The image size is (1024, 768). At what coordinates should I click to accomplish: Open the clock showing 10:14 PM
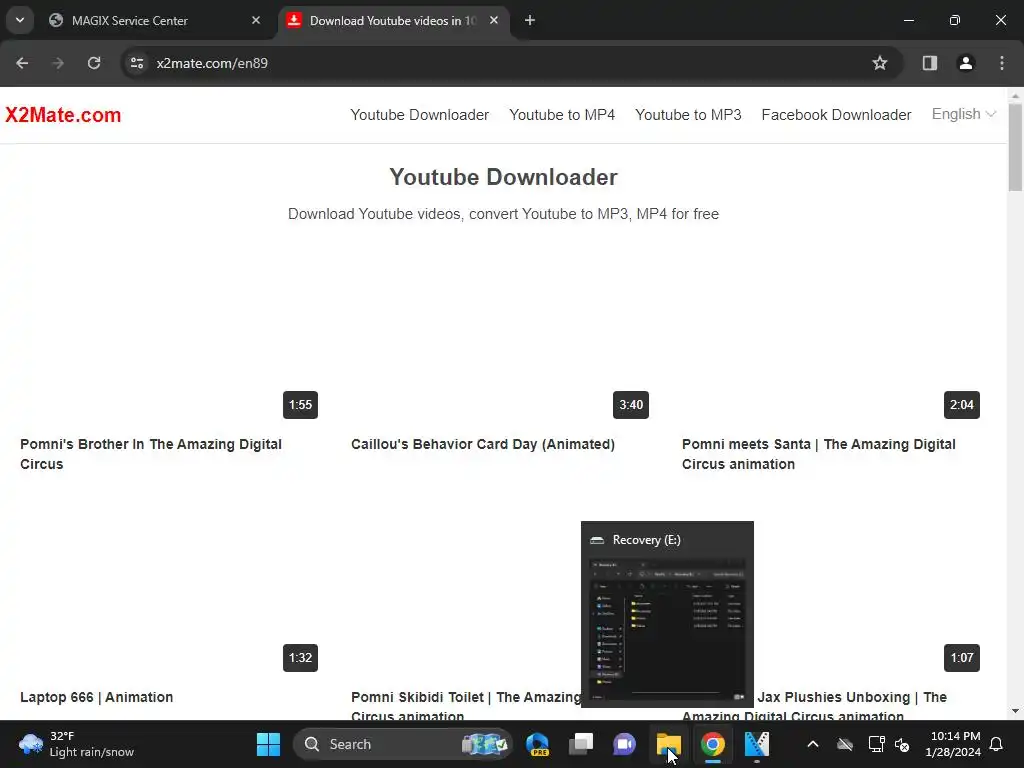pyautogui.click(x=953, y=744)
